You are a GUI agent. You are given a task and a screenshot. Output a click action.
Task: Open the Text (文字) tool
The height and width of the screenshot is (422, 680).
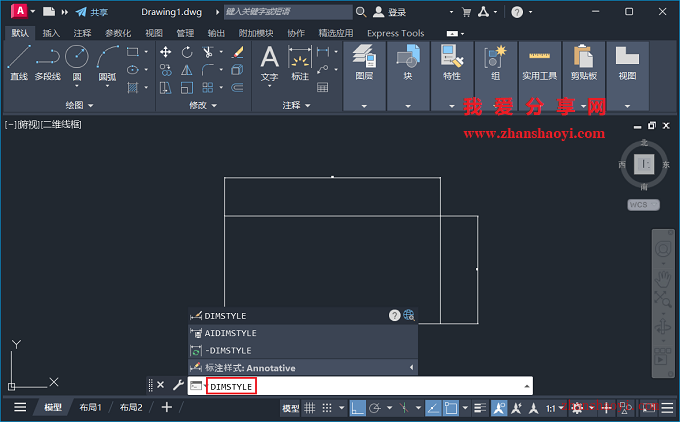click(269, 63)
